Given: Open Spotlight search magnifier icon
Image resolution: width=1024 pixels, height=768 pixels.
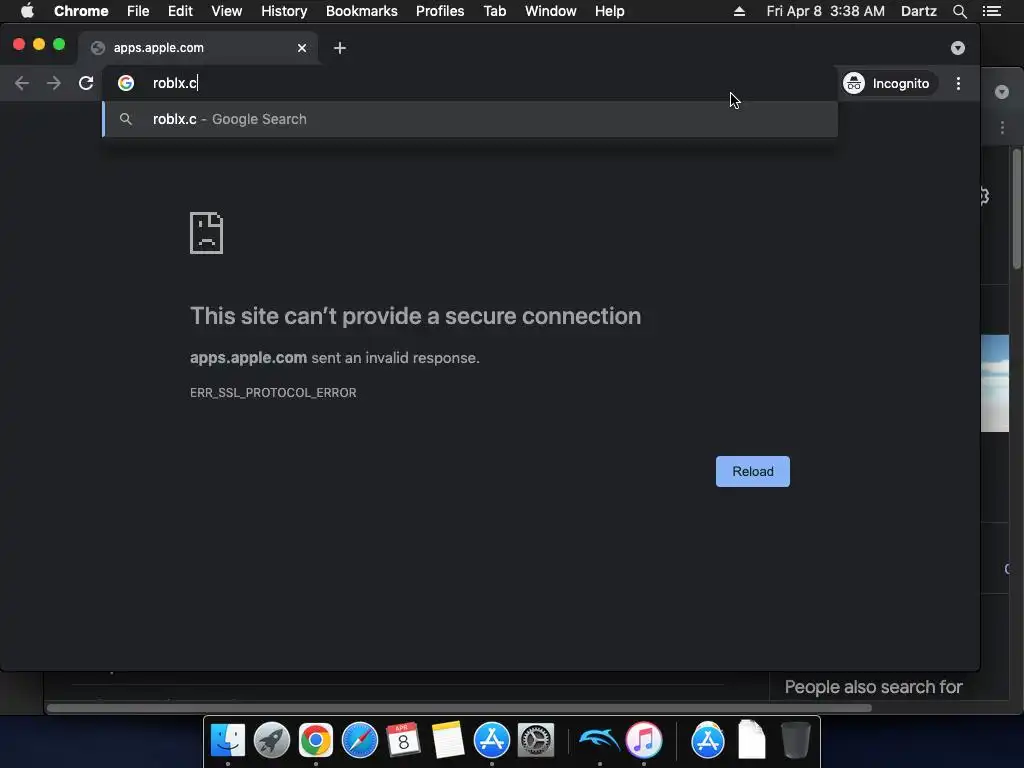Looking at the screenshot, I should [959, 11].
